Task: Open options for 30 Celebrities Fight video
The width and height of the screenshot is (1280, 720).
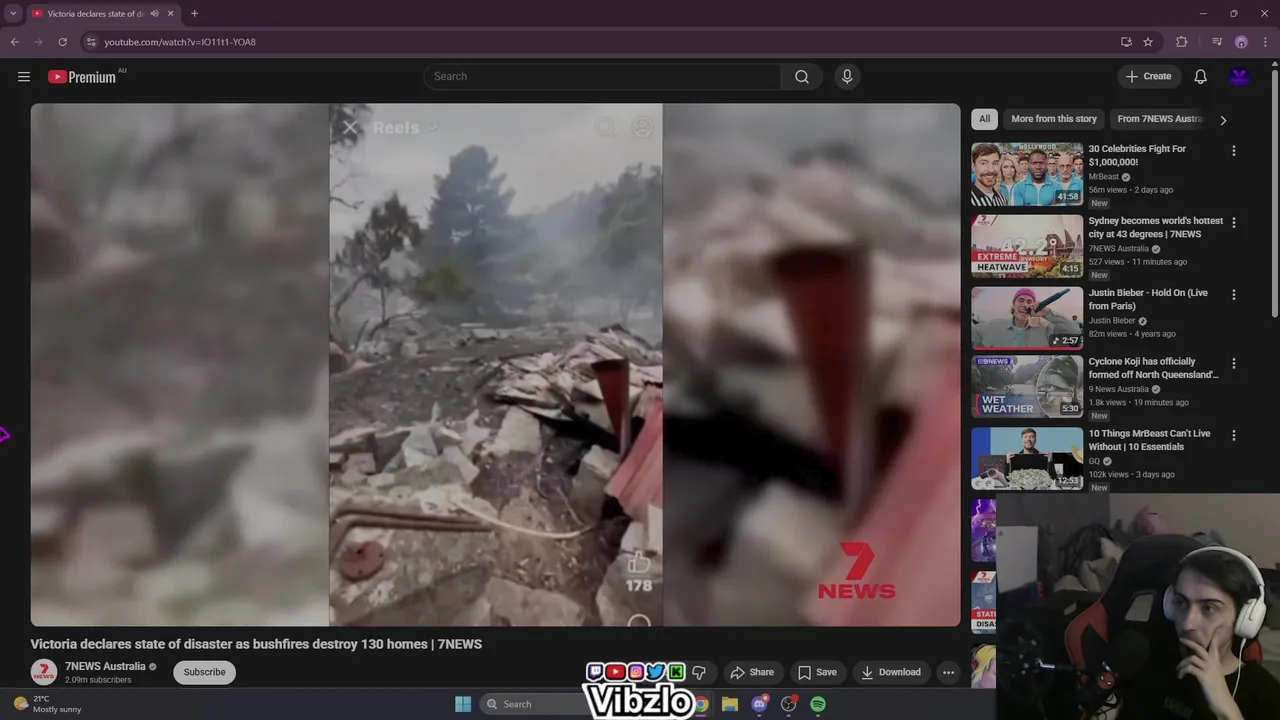Action: tap(1233, 151)
